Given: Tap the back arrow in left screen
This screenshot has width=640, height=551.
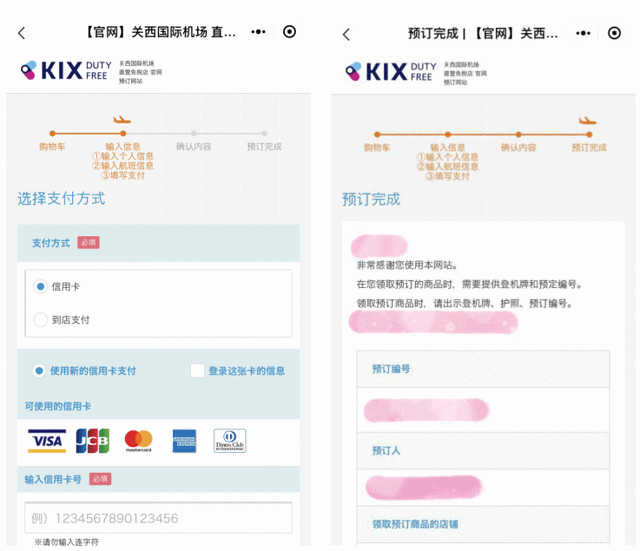Looking at the screenshot, I should (x=22, y=33).
